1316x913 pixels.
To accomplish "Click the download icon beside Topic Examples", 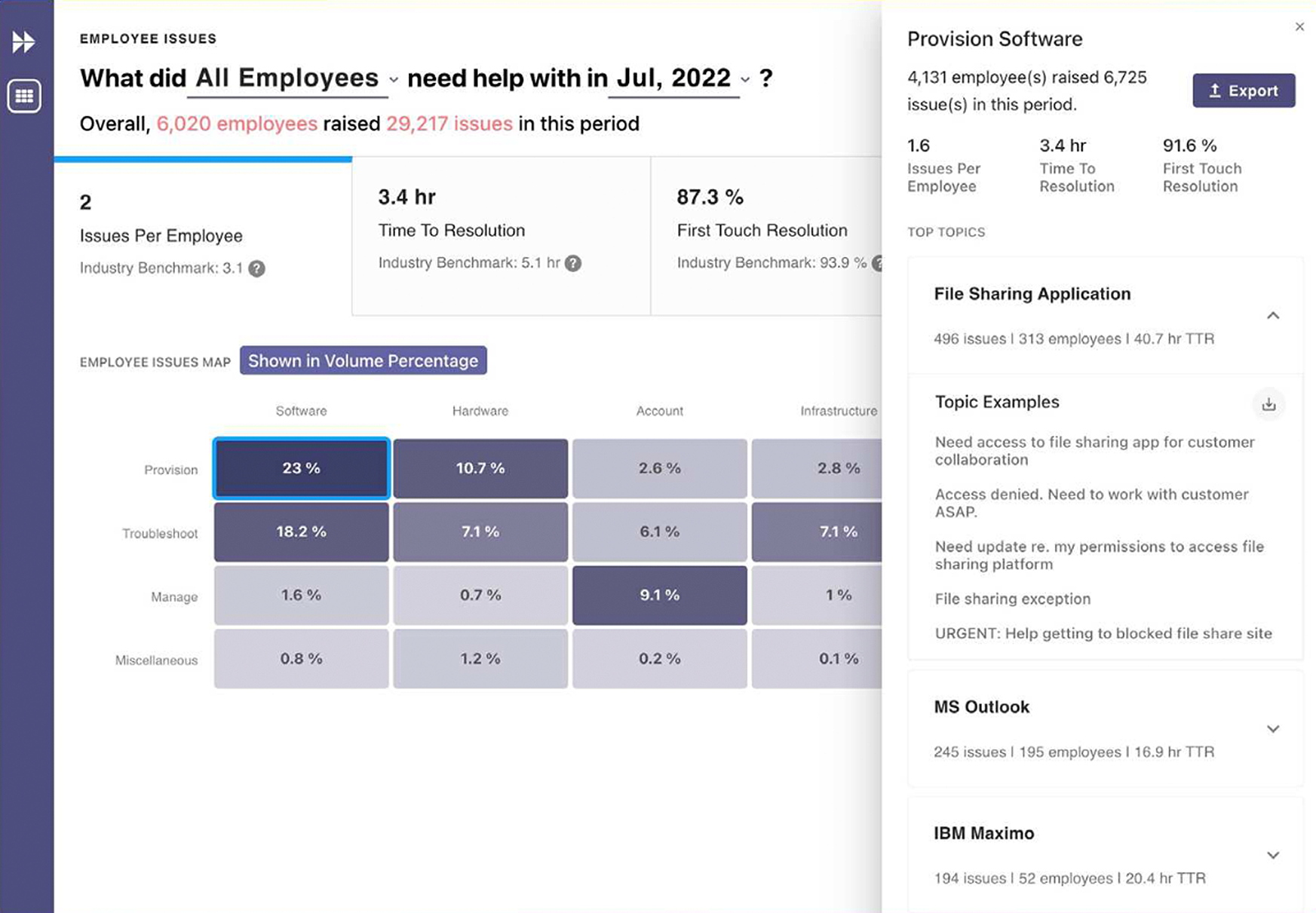I will pos(1269,405).
